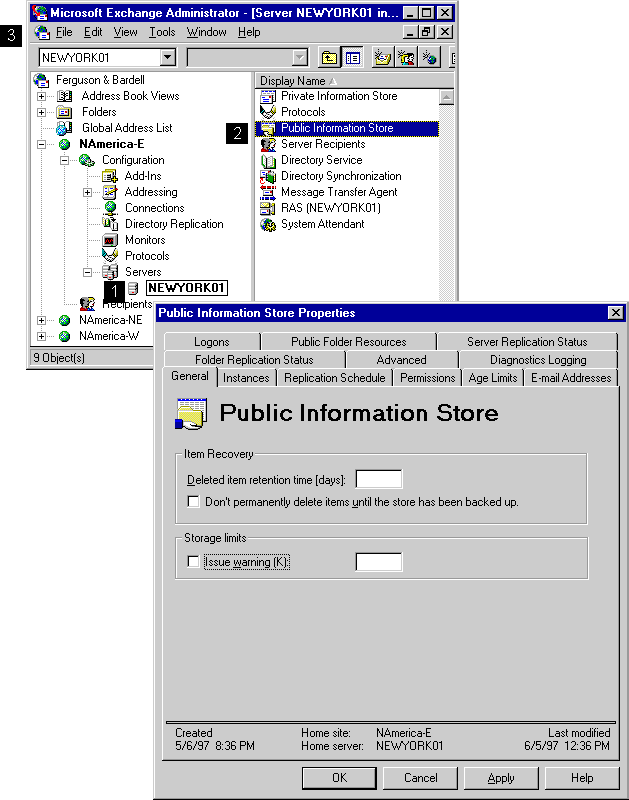Image resolution: width=629 pixels, height=800 pixels.
Task: Check the Issue warning (K) checkbox
Action: 193,562
